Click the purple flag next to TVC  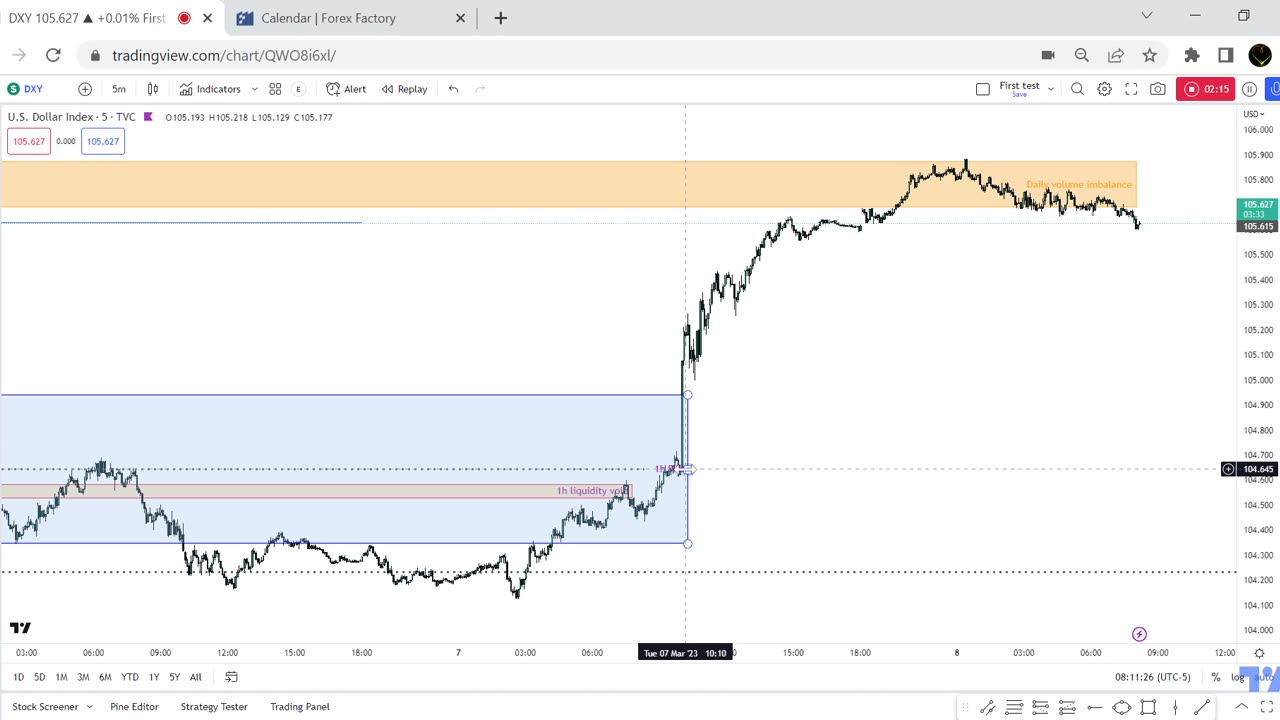[x=148, y=117]
